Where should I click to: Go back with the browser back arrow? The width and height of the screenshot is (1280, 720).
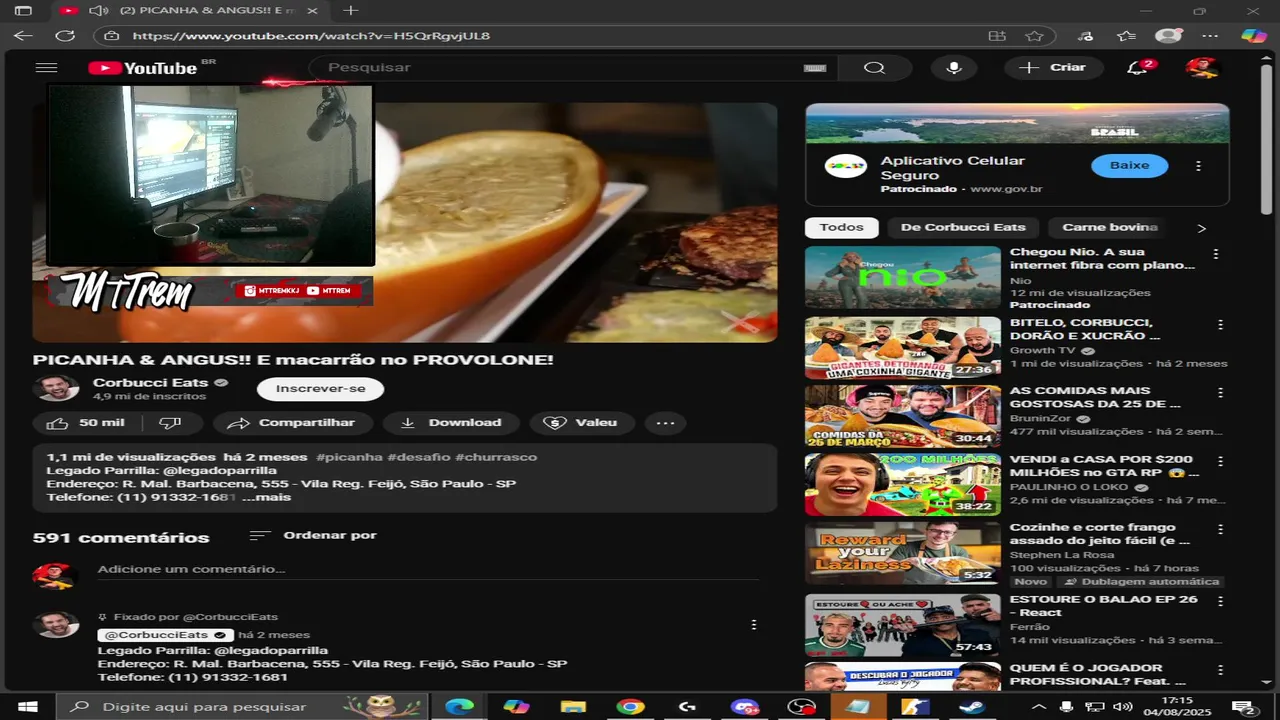pyautogui.click(x=23, y=36)
